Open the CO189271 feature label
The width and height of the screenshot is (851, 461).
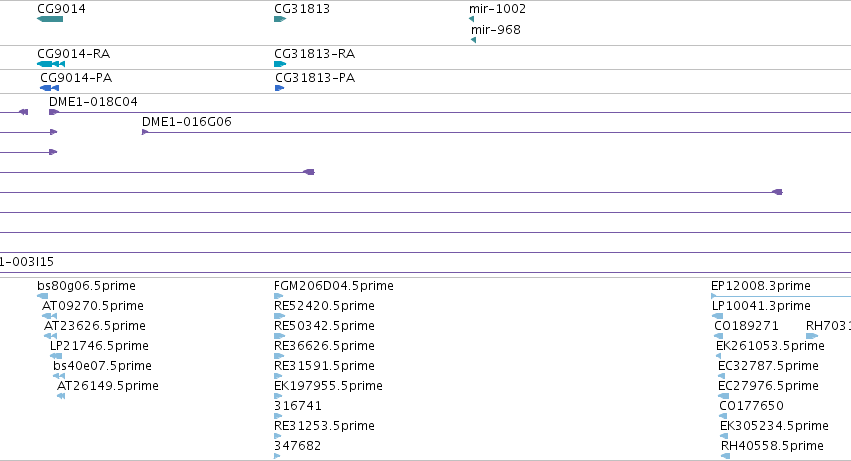pos(746,326)
